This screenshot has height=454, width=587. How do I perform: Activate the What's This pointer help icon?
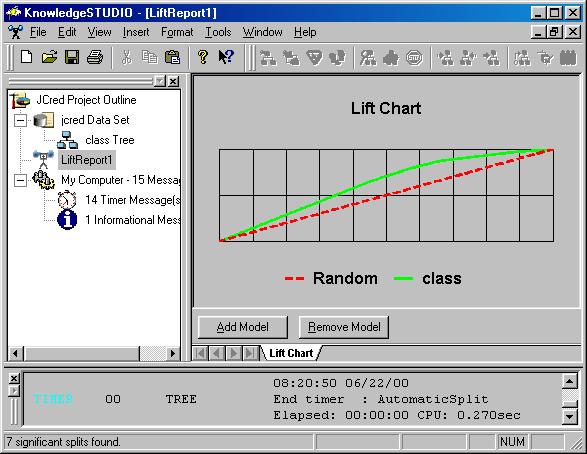(226, 57)
